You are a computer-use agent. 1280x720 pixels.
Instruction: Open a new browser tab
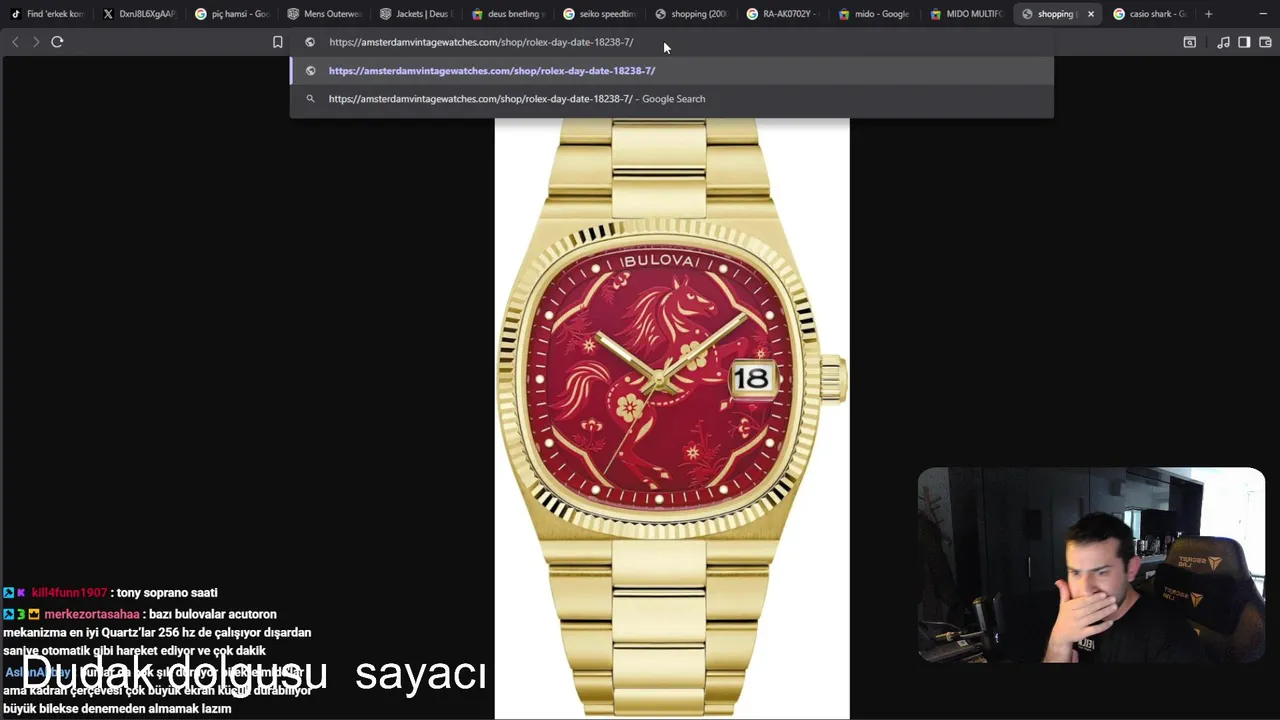pos(1208,14)
